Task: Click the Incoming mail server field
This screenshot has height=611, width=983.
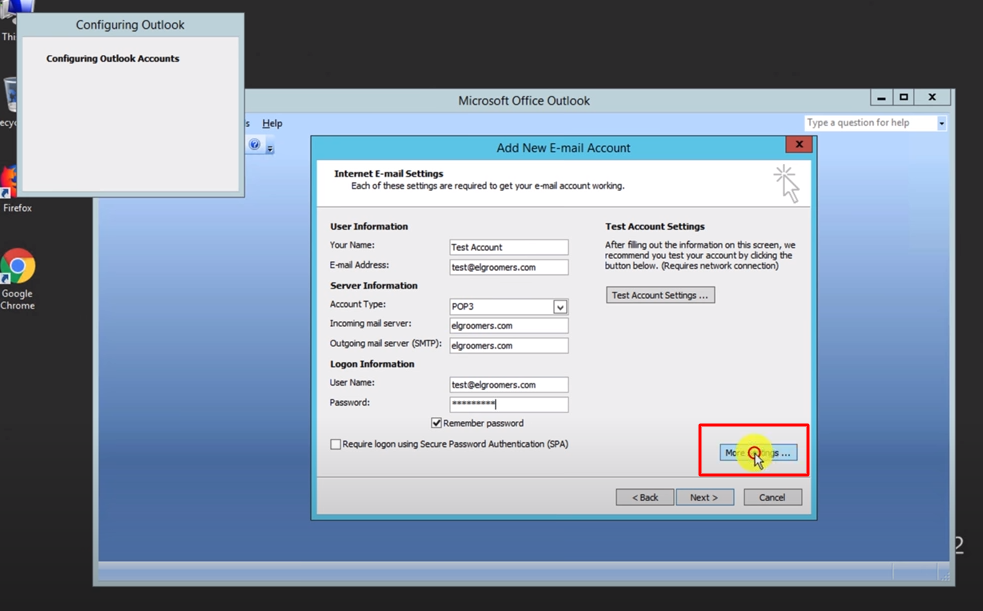Action: 508,325
